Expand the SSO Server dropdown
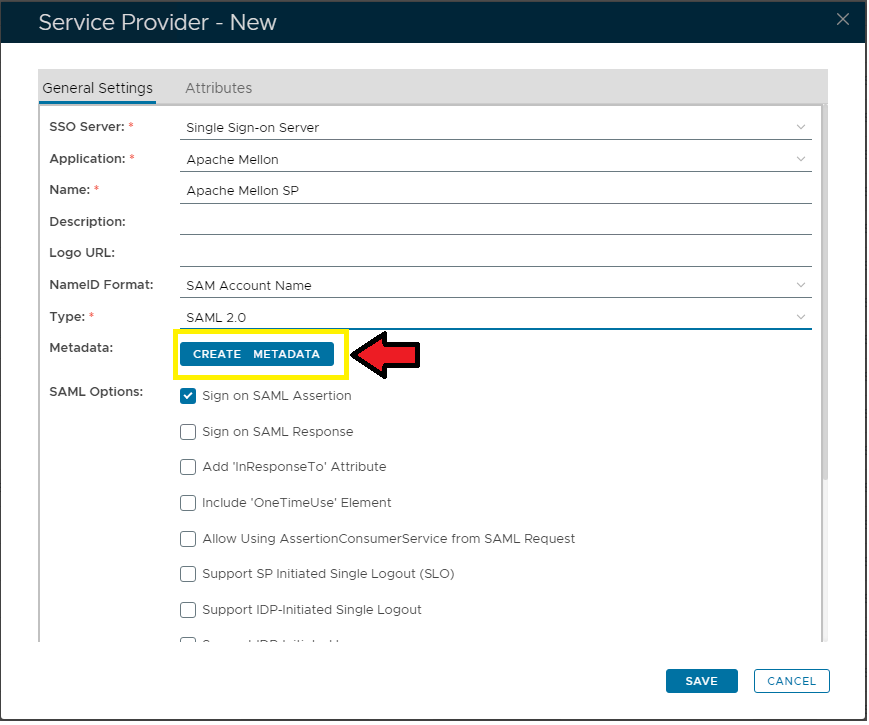Viewport: 869px width, 725px height. coord(800,127)
